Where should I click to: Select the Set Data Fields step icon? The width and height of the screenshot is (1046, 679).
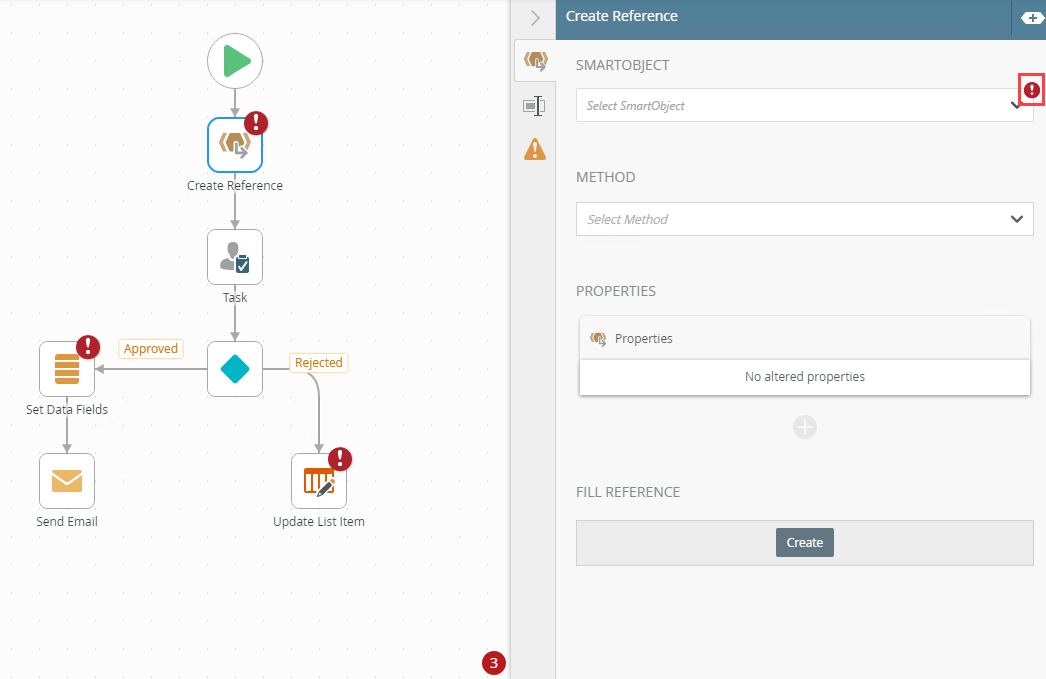67,369
